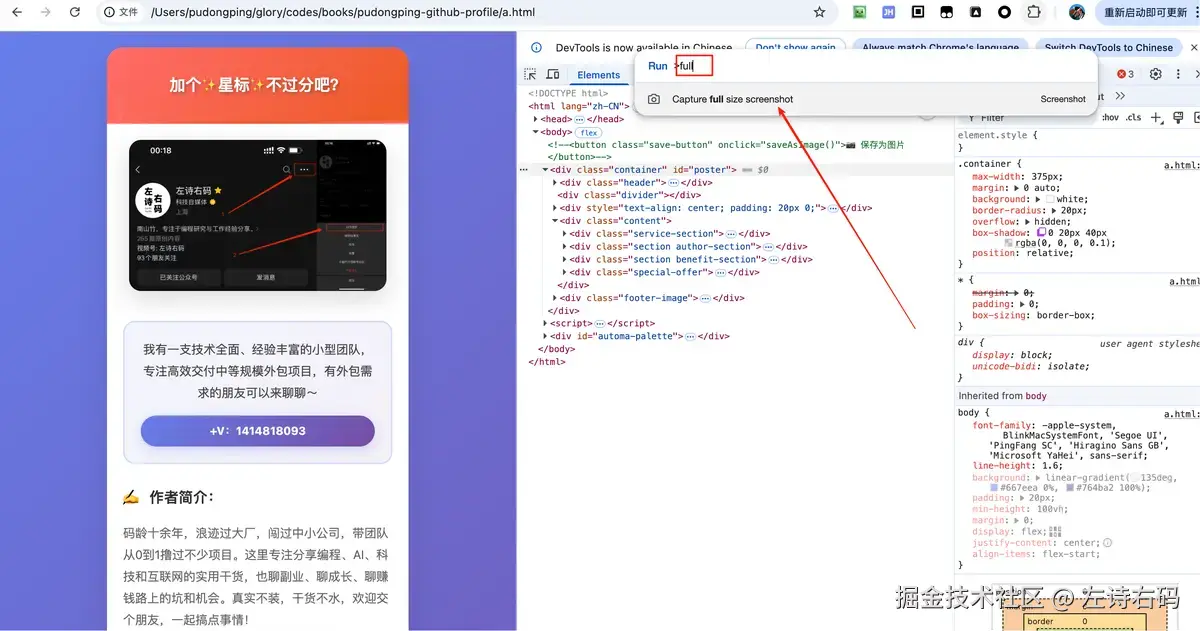Select the computed styles brush icon
The height and width of the screenshot is (631, 1200).
pyautogui.click(x=1178, y=117)
